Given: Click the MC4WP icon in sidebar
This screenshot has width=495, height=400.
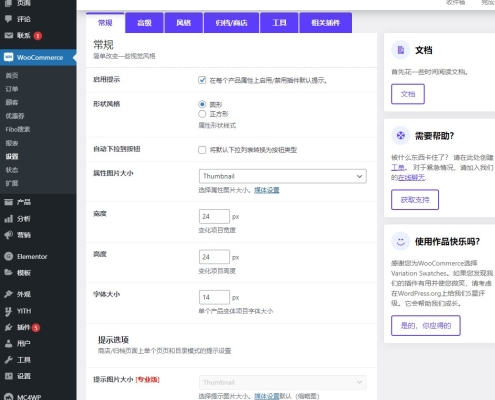Looking at the screenshot, I should click(x=8, y=397).
